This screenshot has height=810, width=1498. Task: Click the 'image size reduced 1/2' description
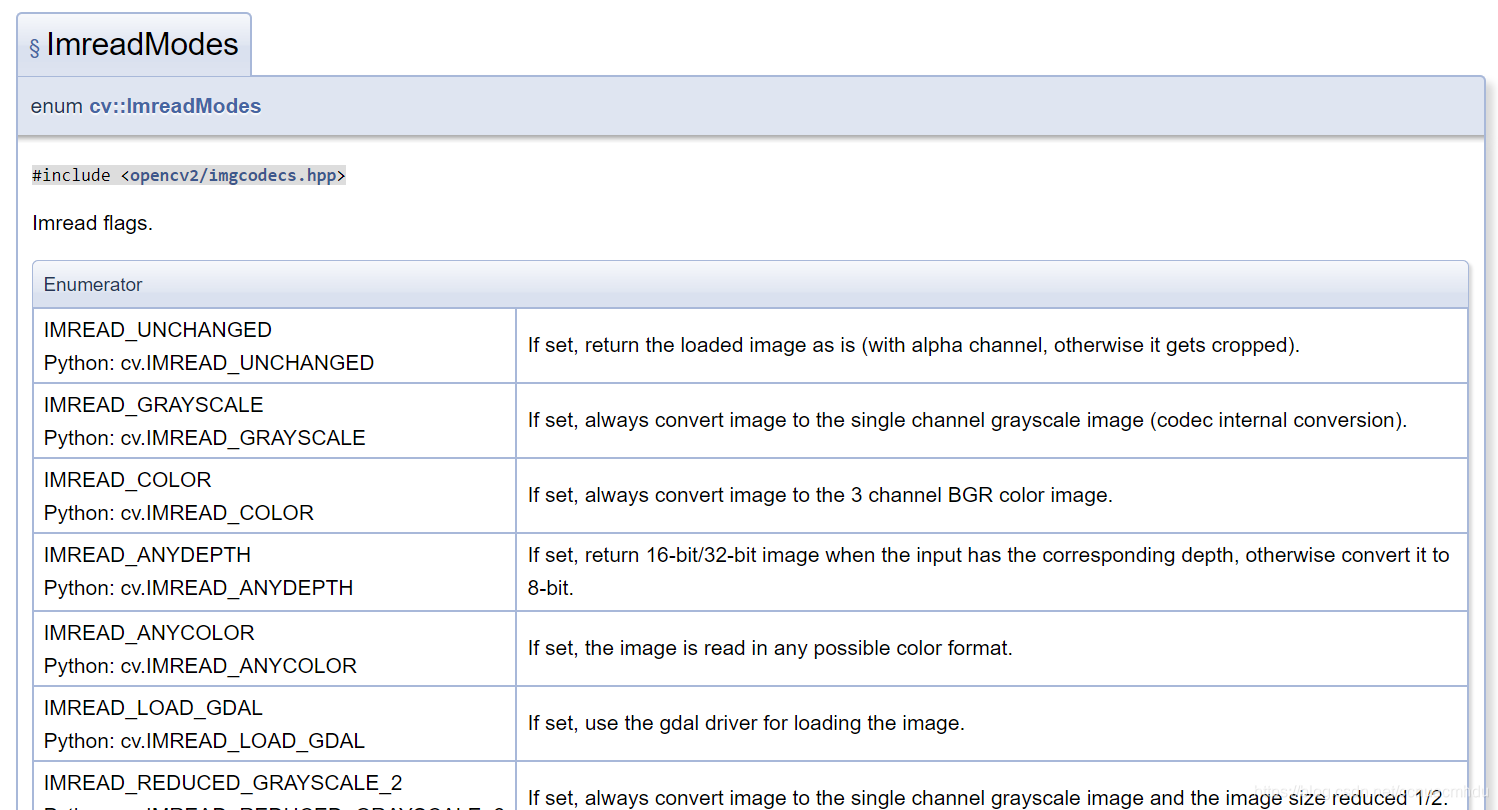coord(988,798)
